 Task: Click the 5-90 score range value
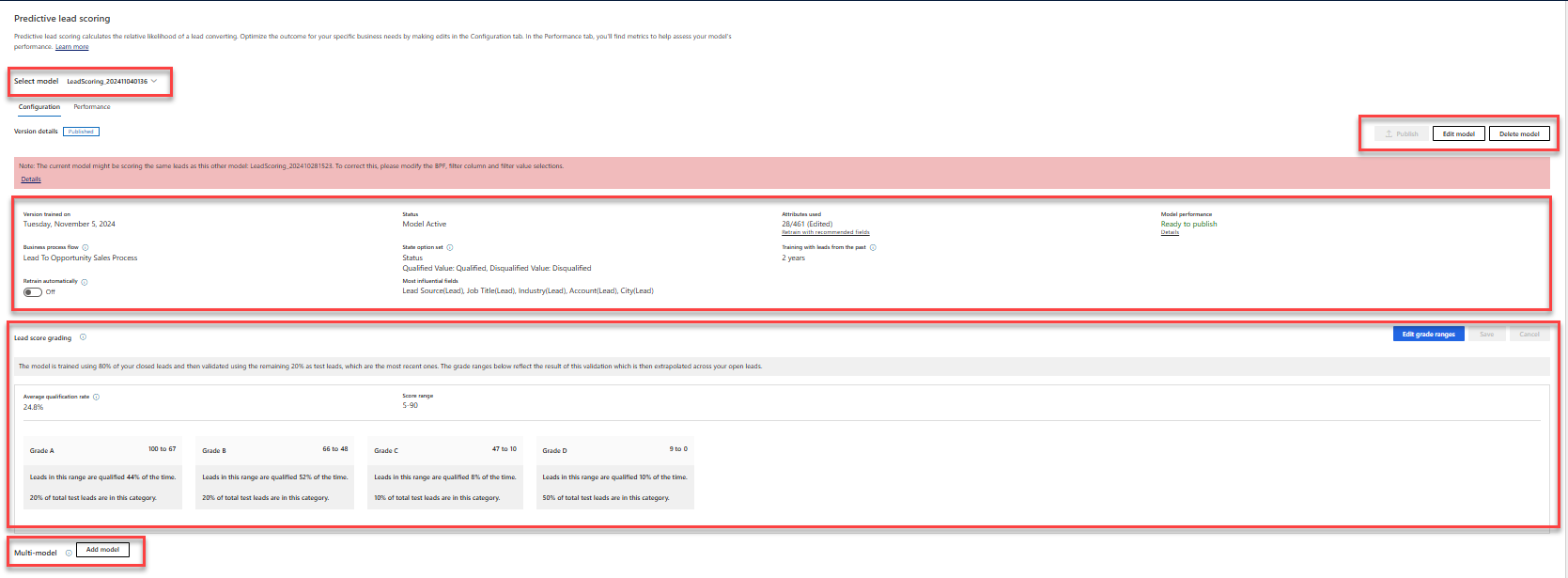pyautogui.click(x=411, y=405)
